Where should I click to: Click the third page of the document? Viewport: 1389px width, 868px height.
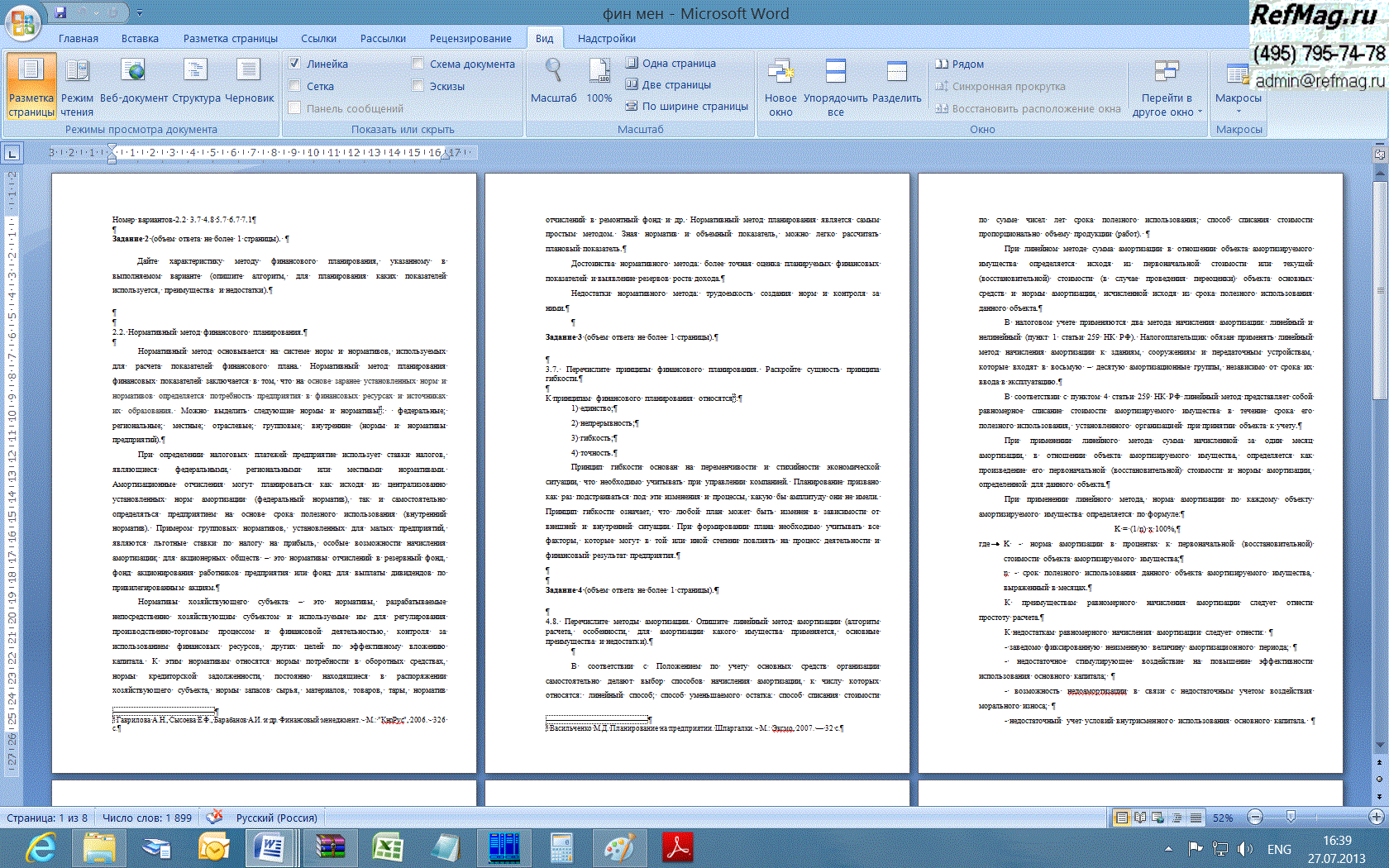click(1130, 473)
